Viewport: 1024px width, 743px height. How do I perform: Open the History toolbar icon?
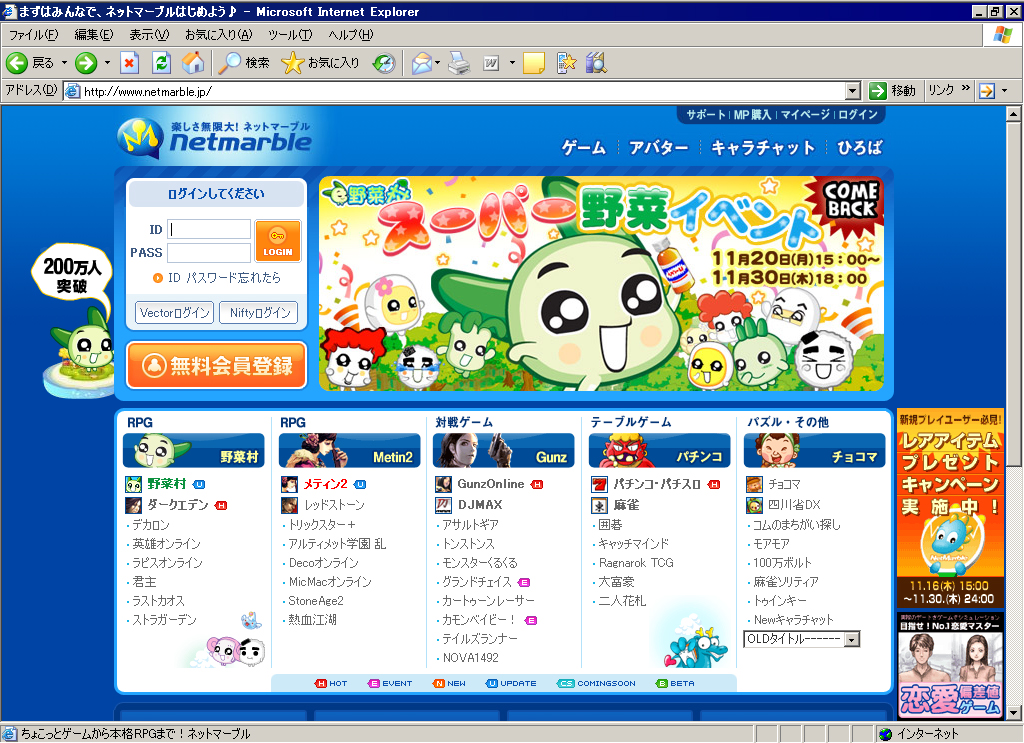coord(384,63)
